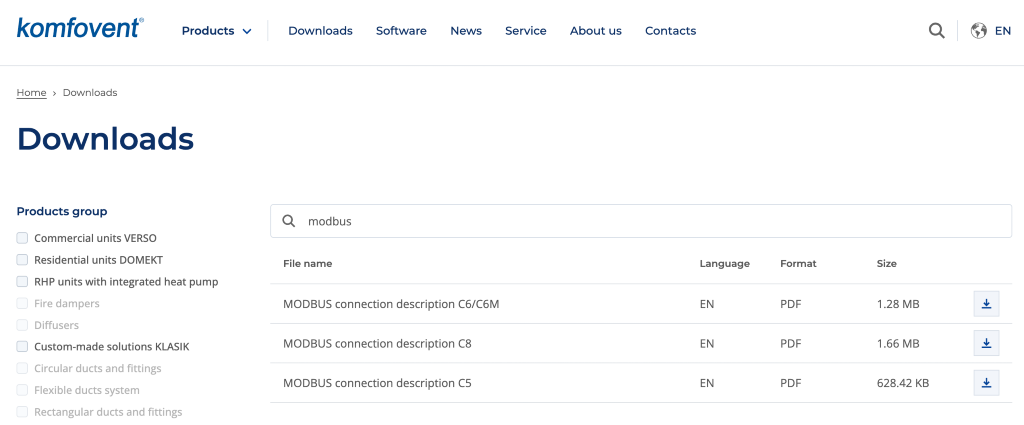Select Custom-made solutions KLASIK checkbox

click(22, 347)
